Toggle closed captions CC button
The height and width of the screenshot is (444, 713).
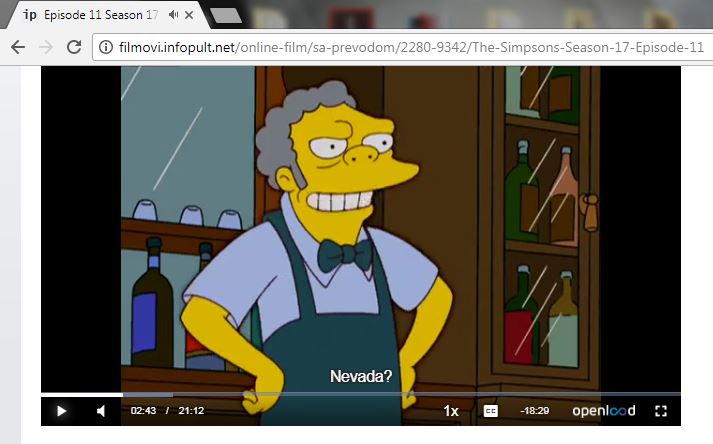tap(491, 411)
